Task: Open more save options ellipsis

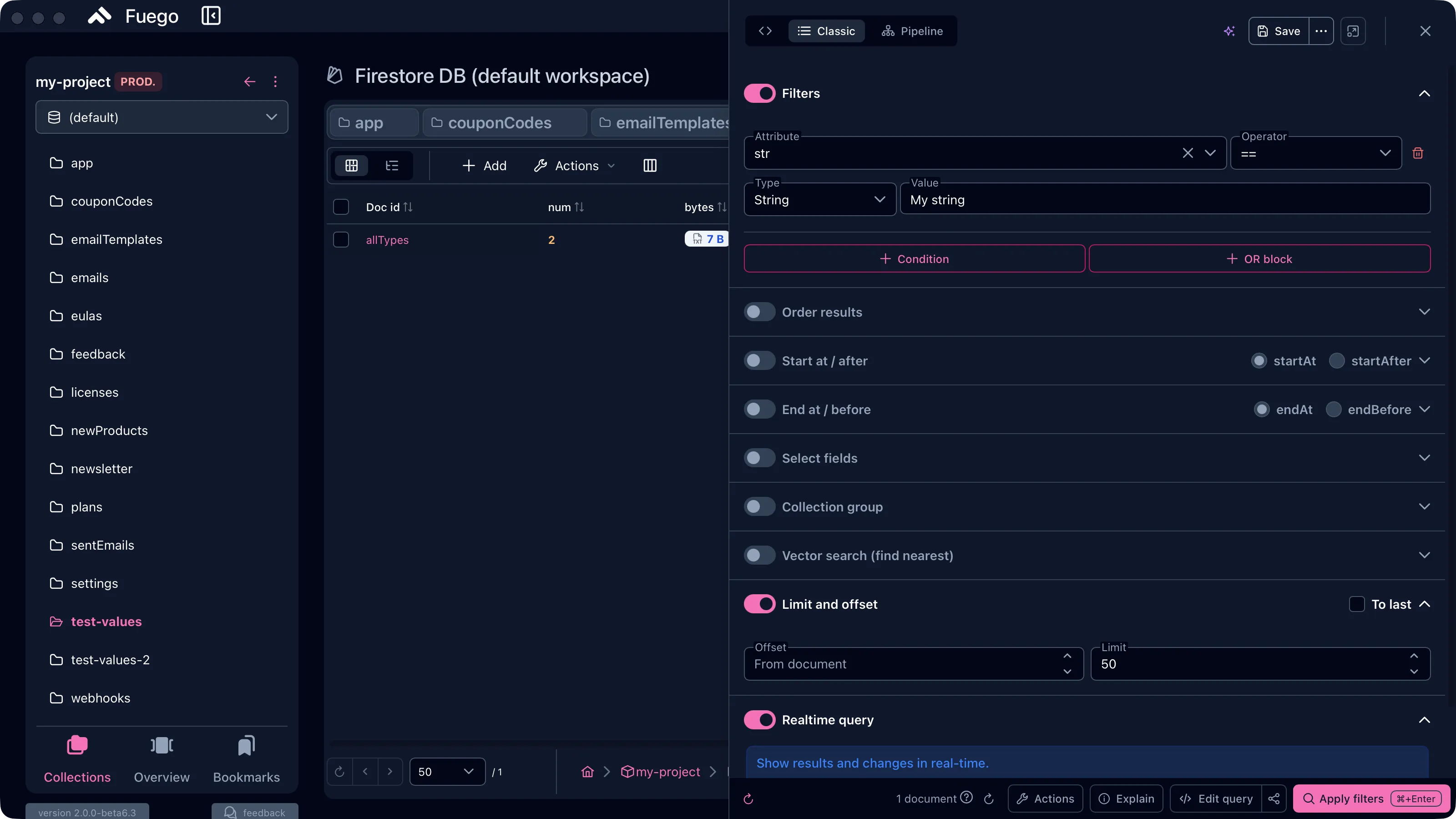Action: [1321, 31]
